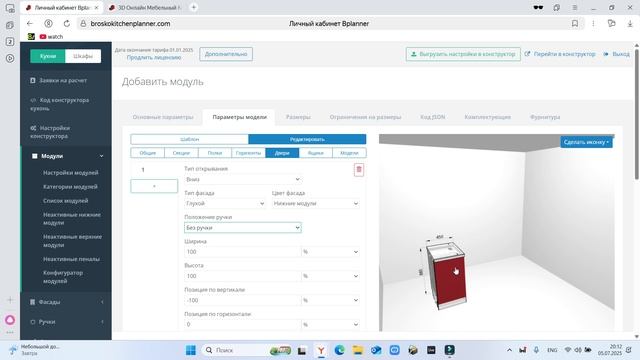
Task: Open the downloads arrow icon in the browser
Action: click(630, 24)
